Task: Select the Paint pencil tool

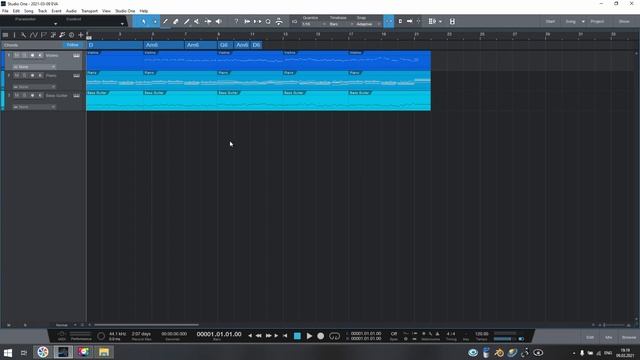Action: (x=187, y=21)
